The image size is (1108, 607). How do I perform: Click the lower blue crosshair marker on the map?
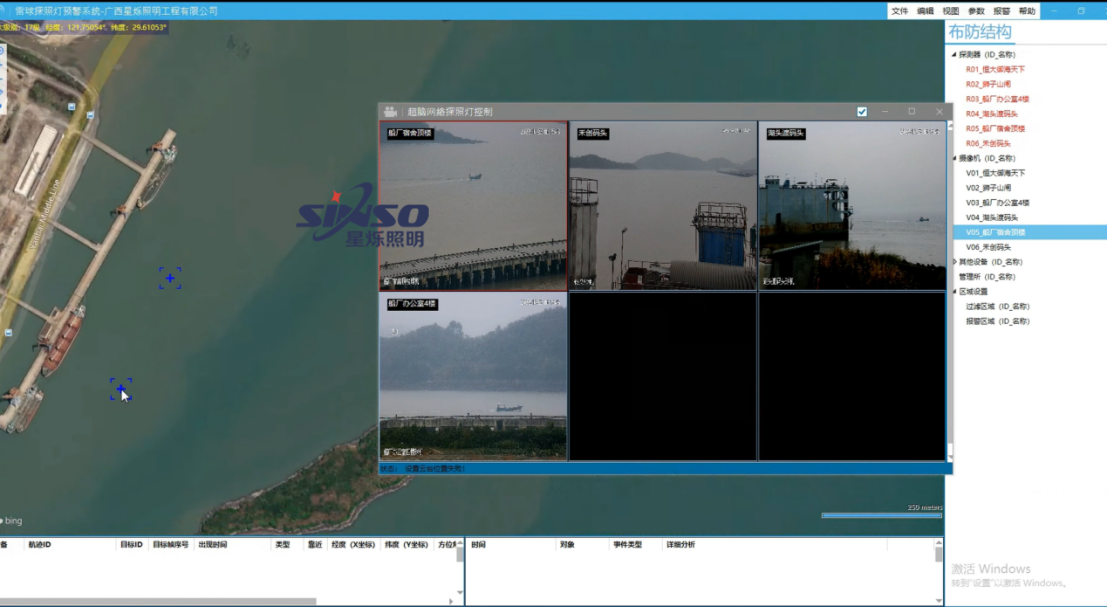tap(120, 389)
